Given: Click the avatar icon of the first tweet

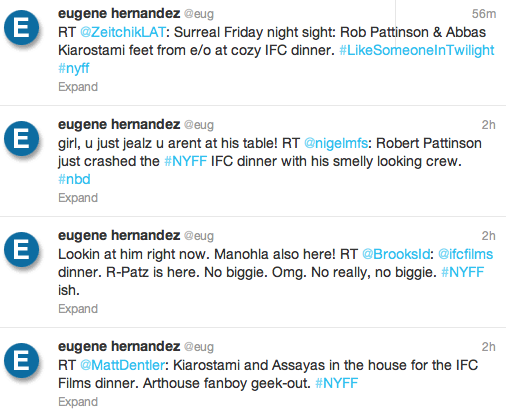Looking at the screenshot, I should [22, 28].
